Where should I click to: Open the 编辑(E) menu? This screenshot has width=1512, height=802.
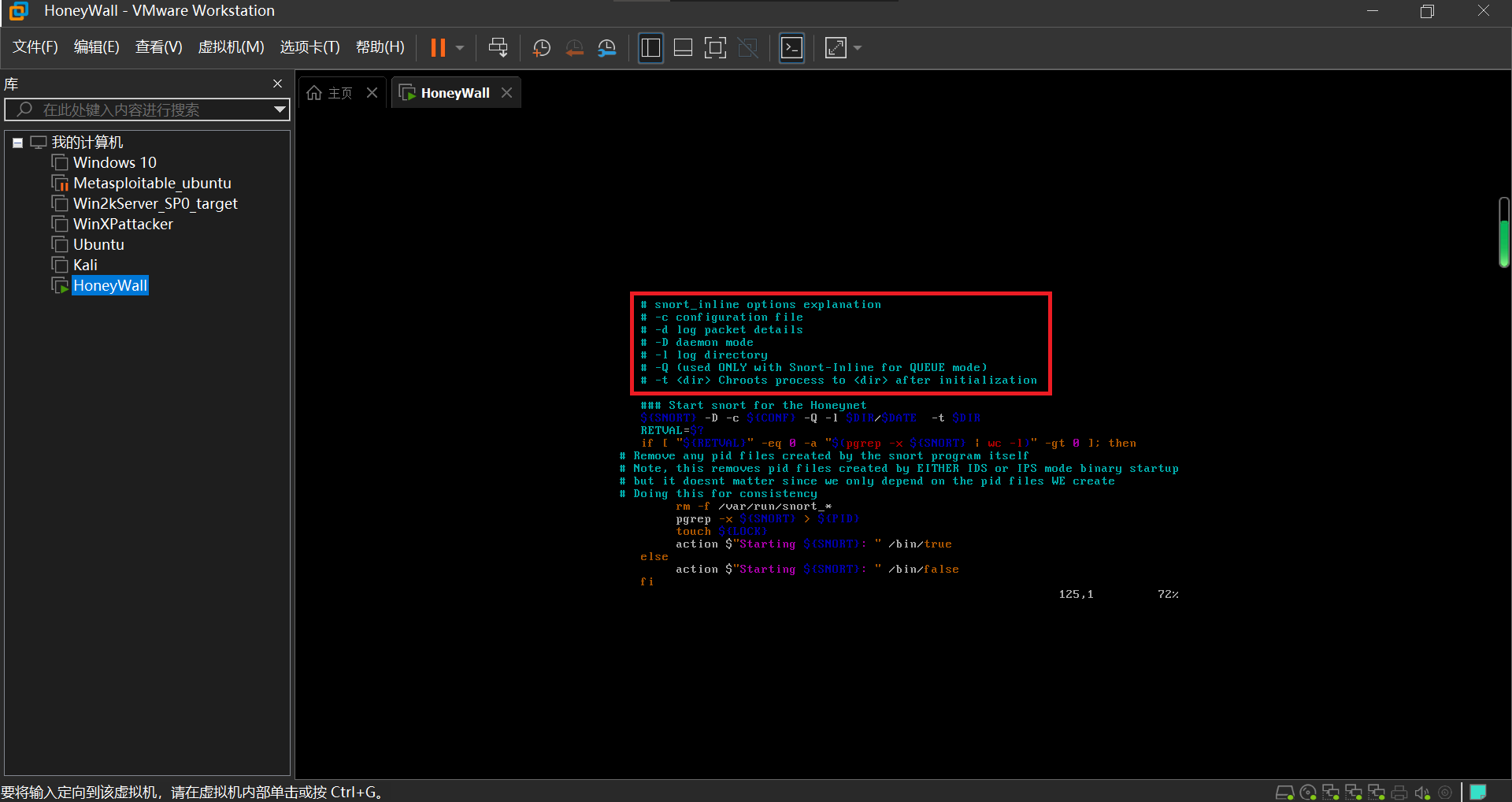tap(97, 47)
